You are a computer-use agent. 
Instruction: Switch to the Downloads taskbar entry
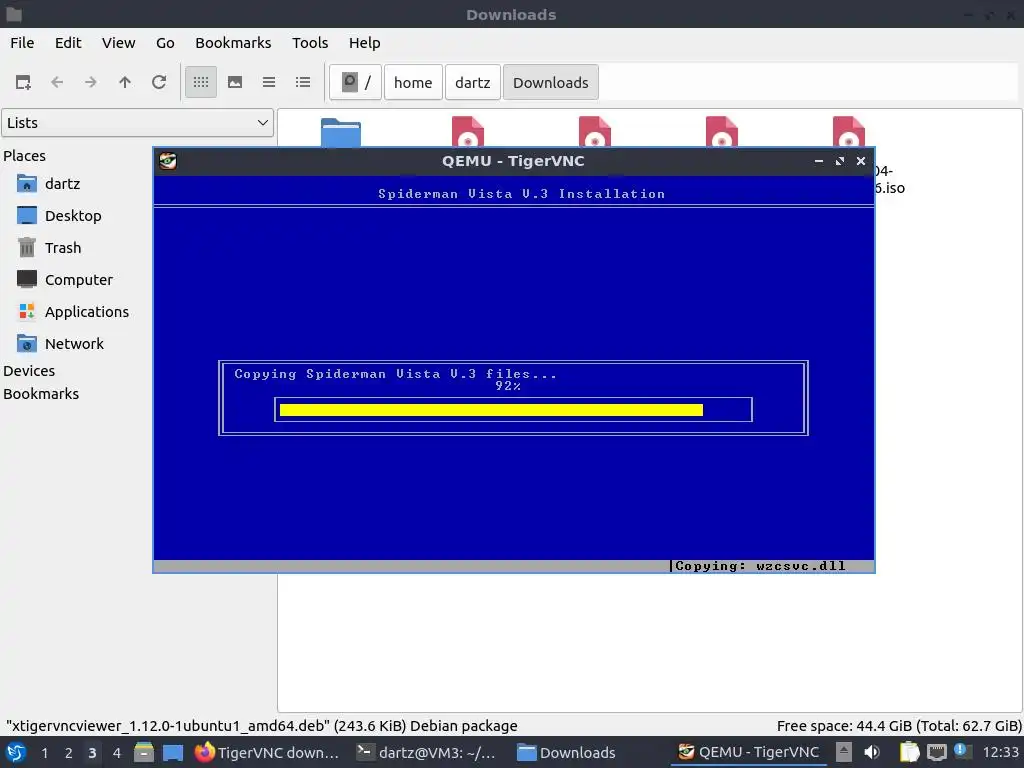click(x=566, y=753)
